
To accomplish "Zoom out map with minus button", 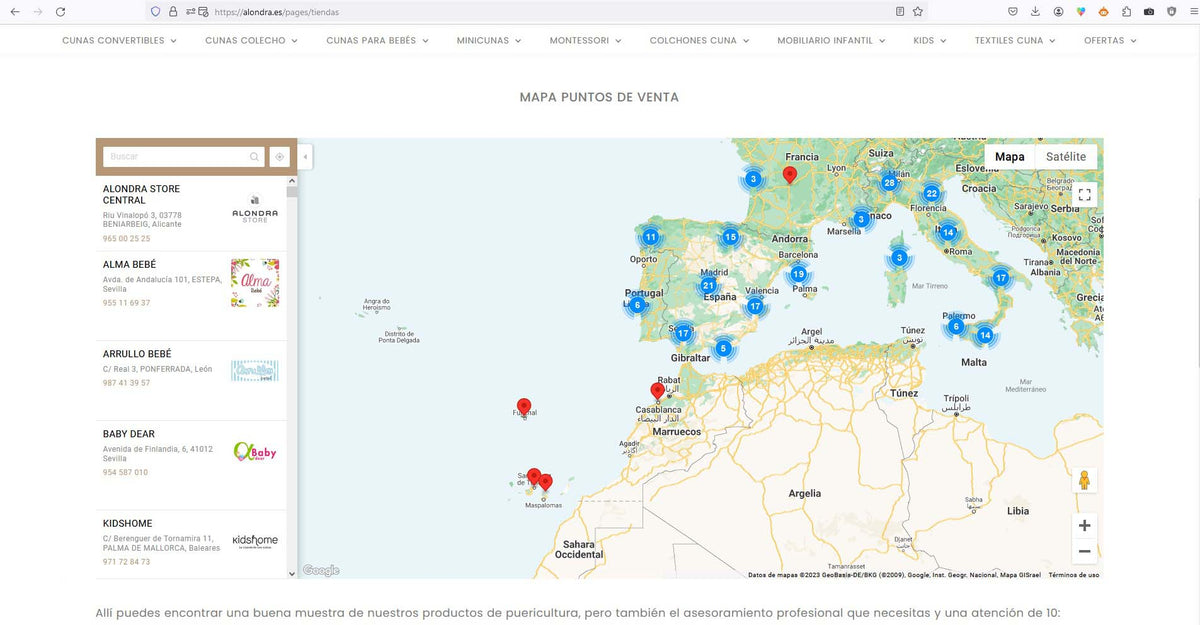I will 1084,552.
